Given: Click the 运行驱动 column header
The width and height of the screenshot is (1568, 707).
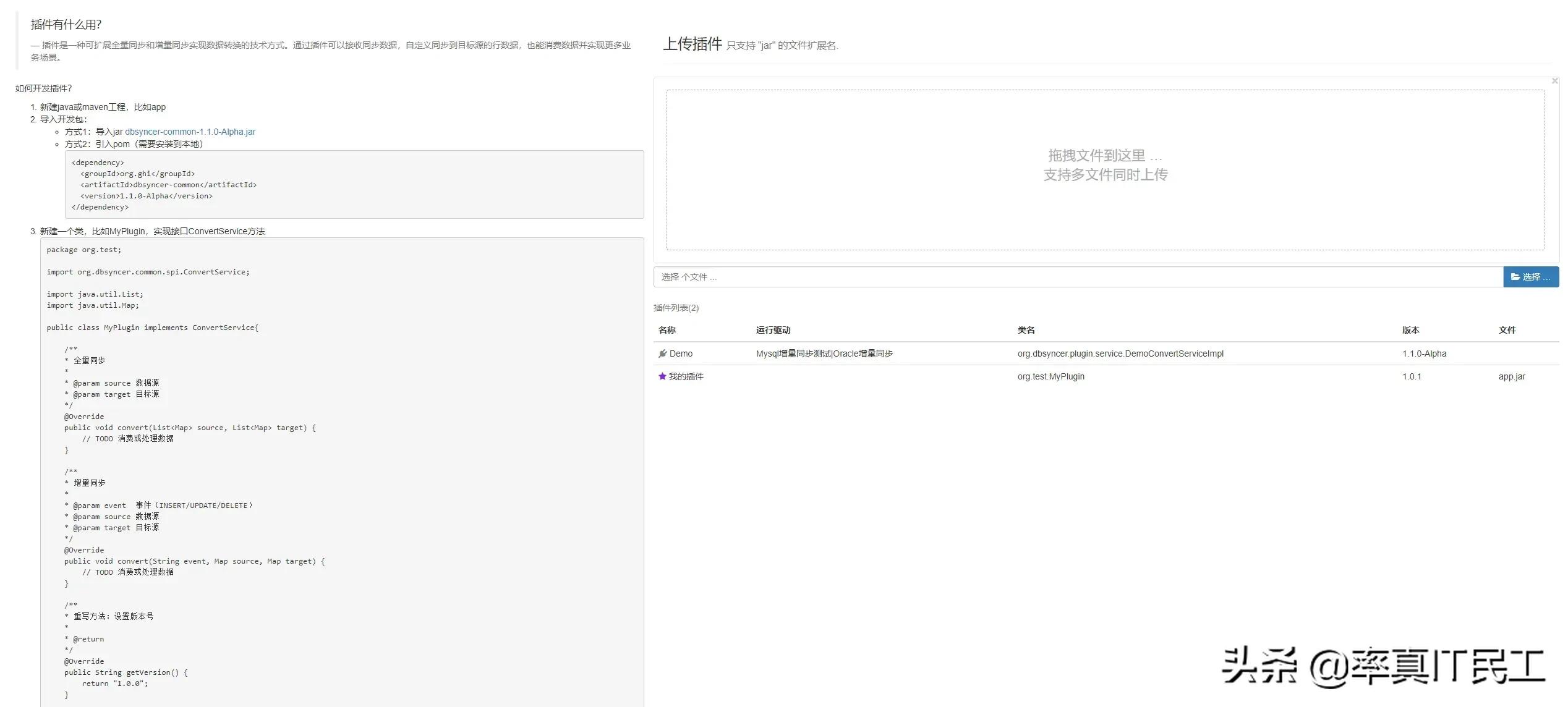Looking at the screenshot, I should click(773, 330).
